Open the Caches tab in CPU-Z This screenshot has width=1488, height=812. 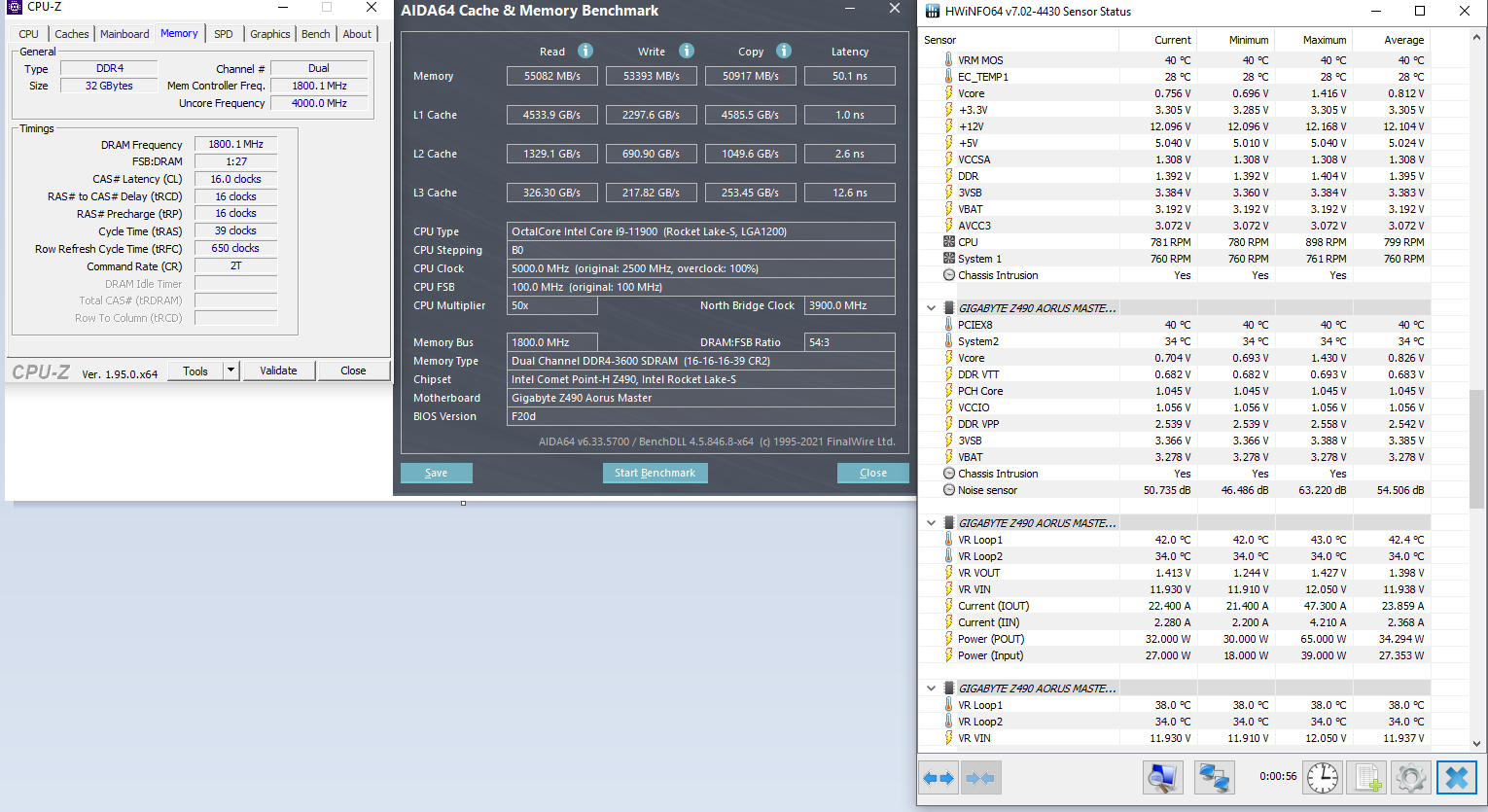click(x=72, y=34)
